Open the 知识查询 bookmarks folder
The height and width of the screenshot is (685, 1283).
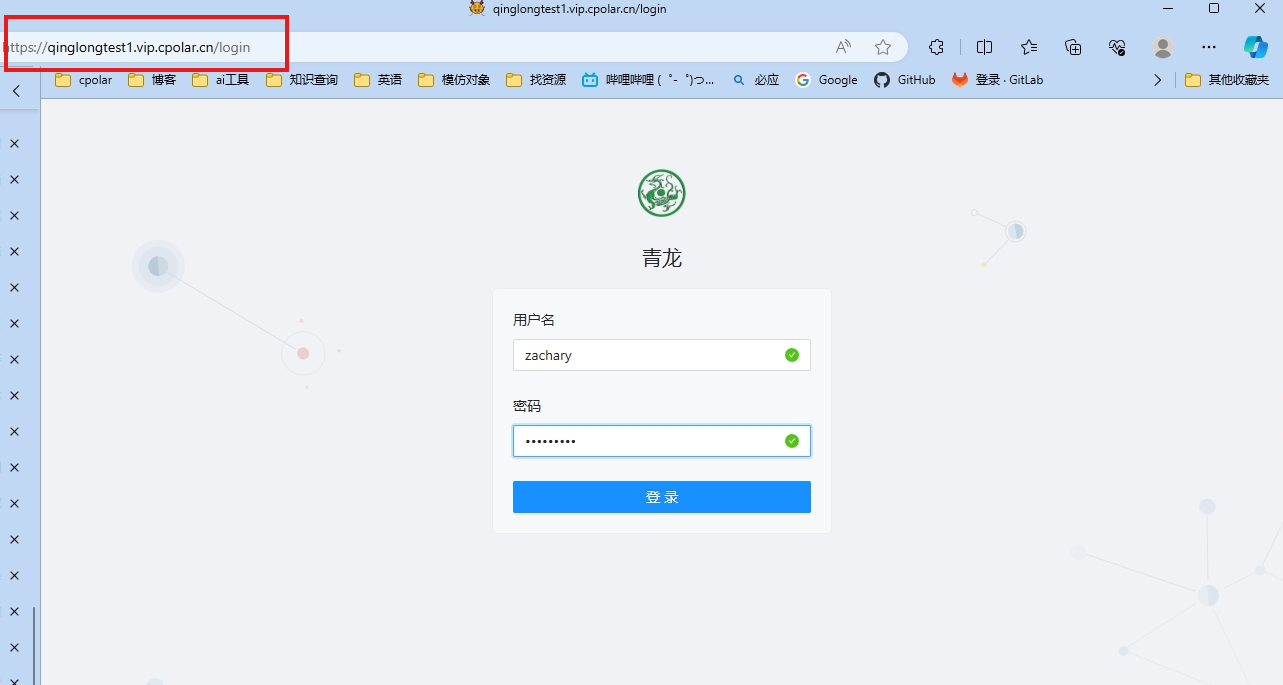point(302,80)
